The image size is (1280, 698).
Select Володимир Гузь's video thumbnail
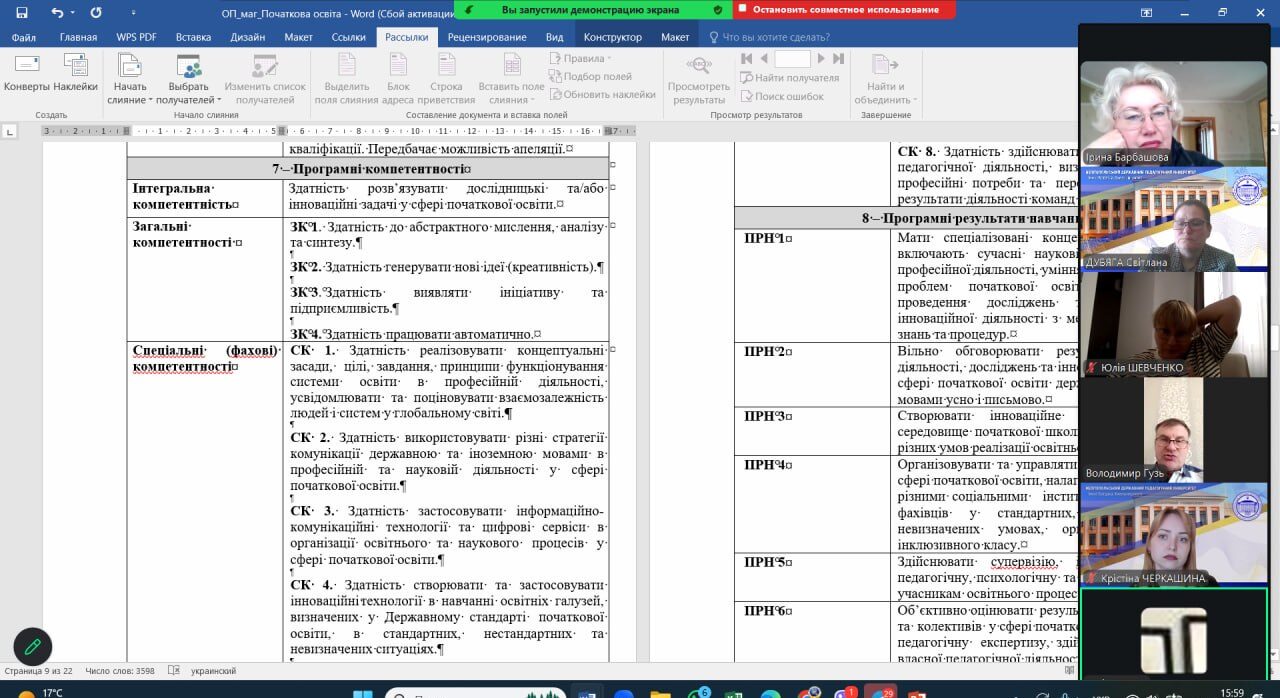(x=1173, y=430)
